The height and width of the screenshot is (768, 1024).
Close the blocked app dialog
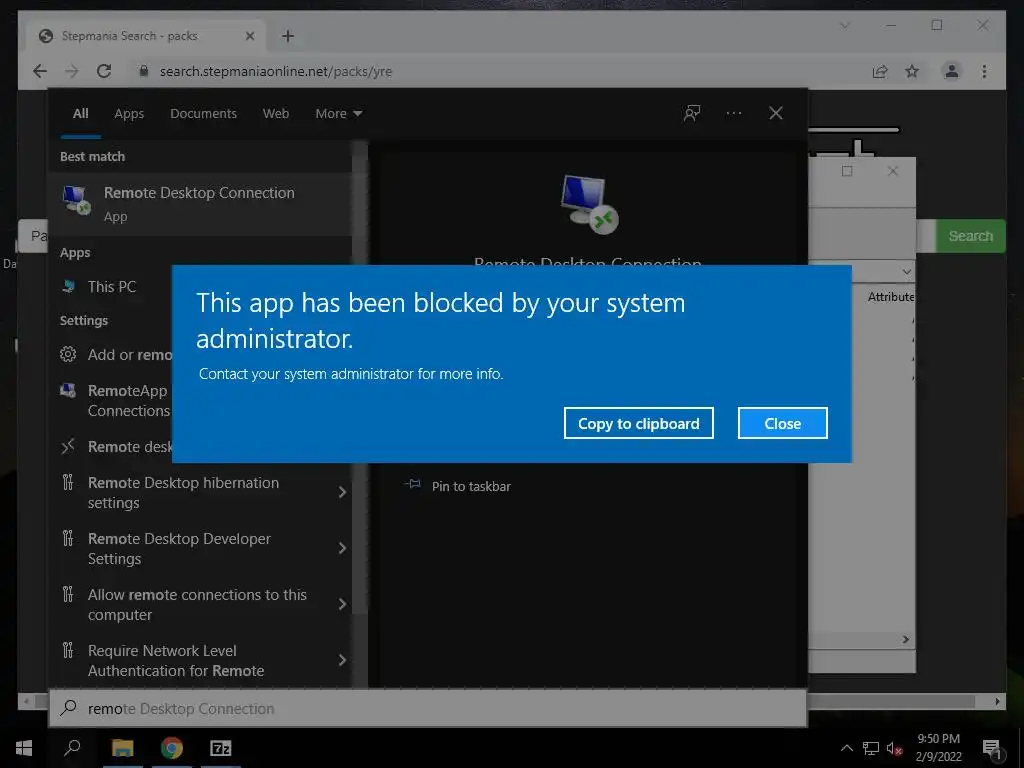(x=782, y=423)
